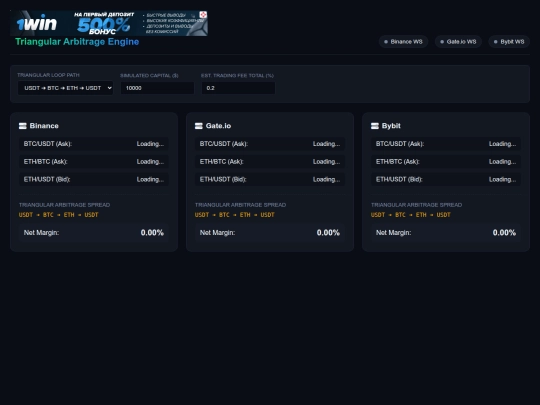
Task: Click the Binance WS status dot
Action: tap(386, 42)
